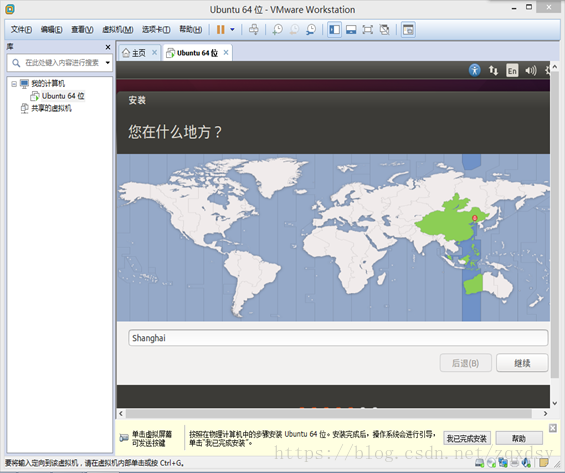Viewport: 565px width, 473px height.
Task: Open the sound volume indicator
Action: click(531, 70)
